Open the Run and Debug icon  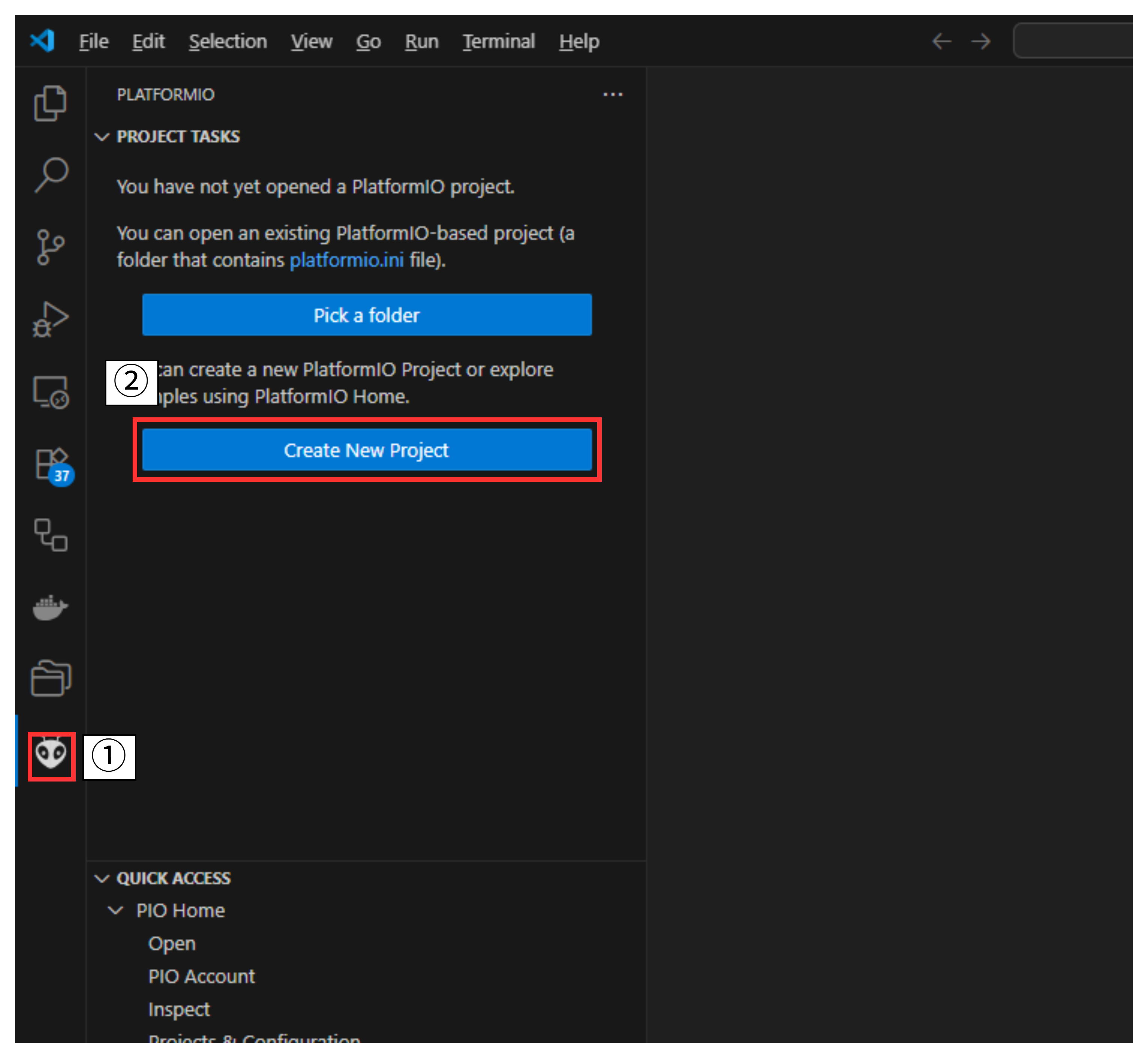pos(50,319)
